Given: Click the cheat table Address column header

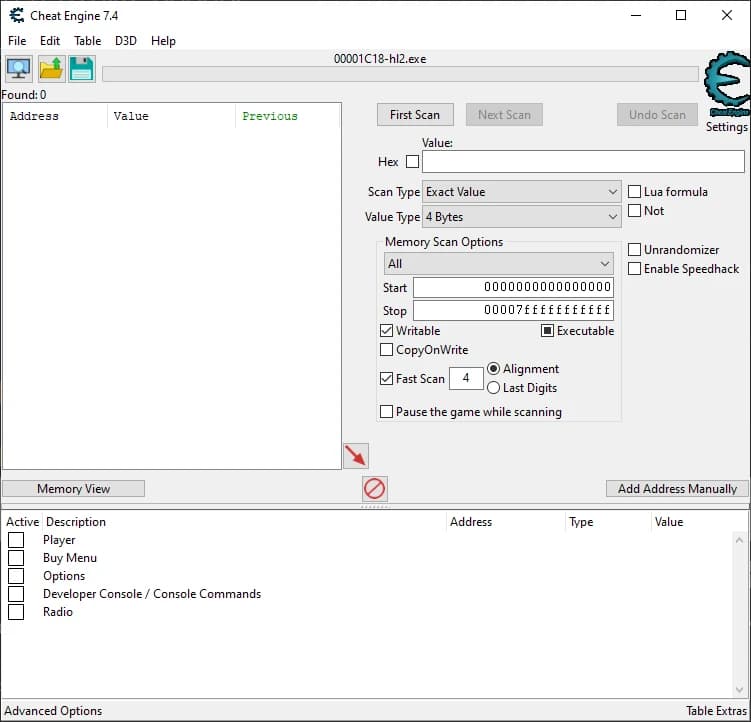Looking at the screenshot, I should coord(506,522).
